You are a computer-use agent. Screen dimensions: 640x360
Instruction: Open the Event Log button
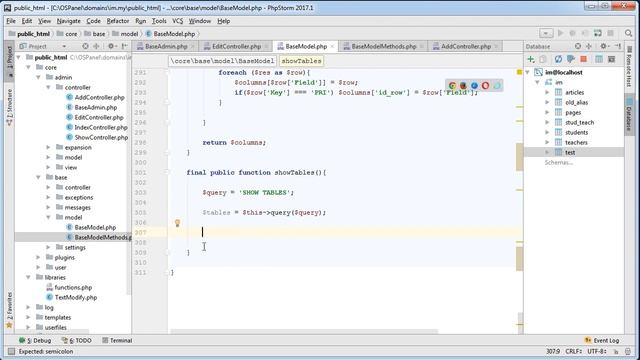pos(602,340)
